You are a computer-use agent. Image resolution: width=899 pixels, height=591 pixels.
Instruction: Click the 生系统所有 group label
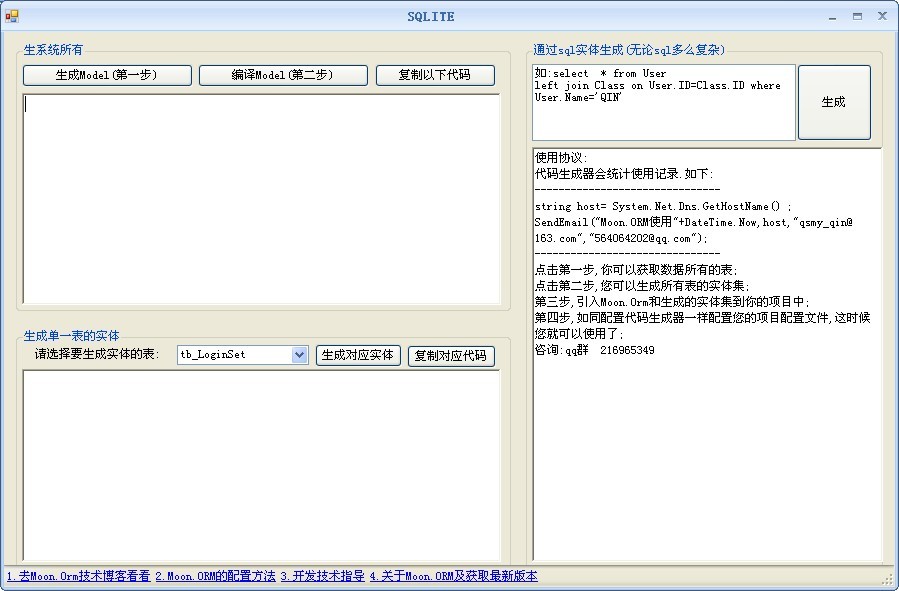[53, 50]
